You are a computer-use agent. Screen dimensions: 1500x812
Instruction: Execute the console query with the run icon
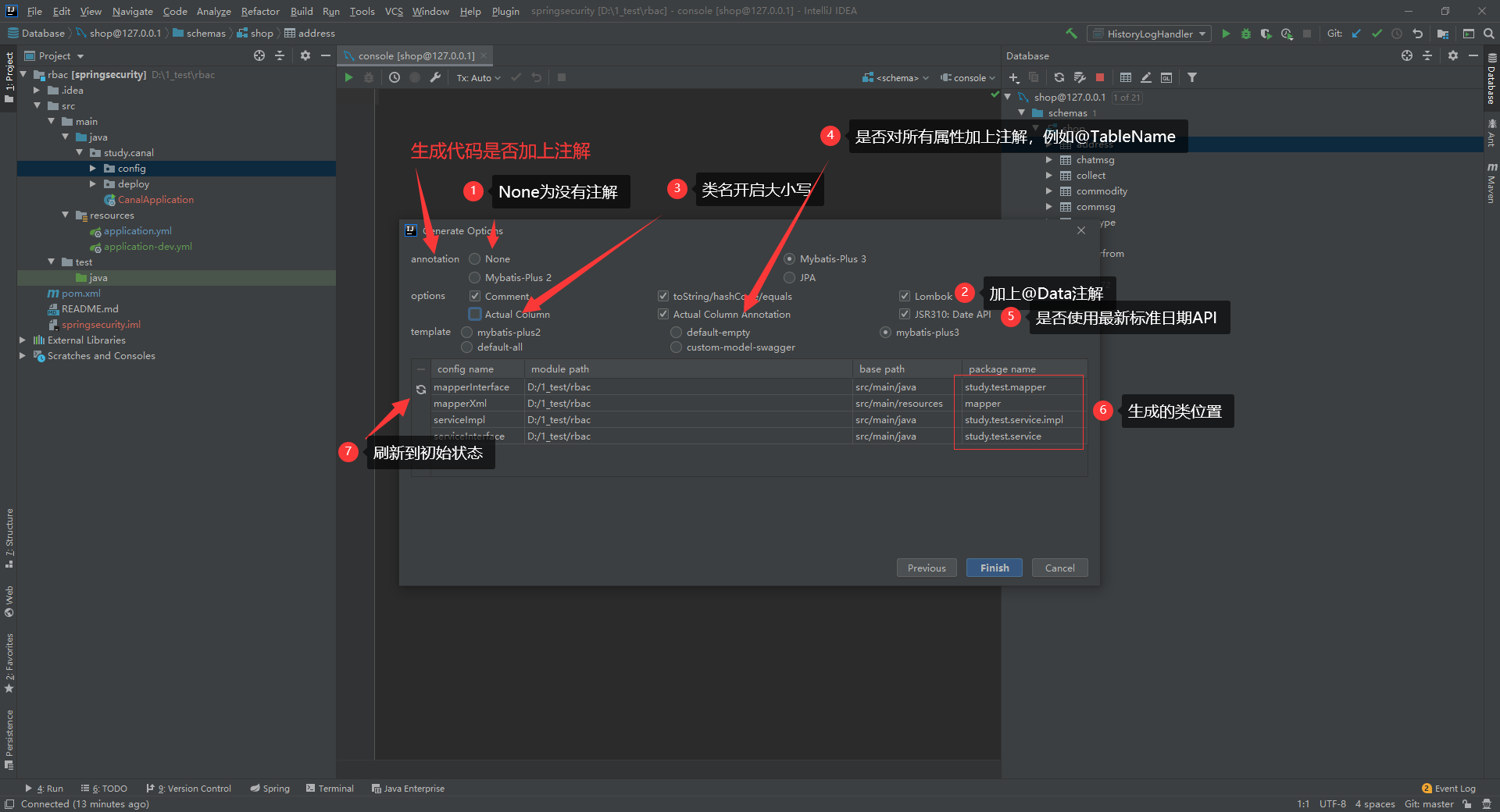coord(348,77)
